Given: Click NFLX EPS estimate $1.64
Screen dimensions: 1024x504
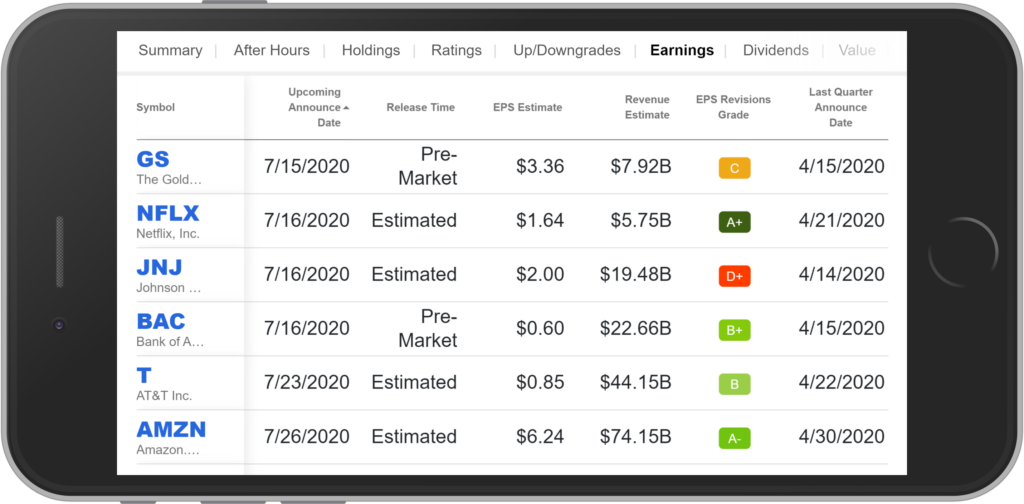Looking at the screenshot, I should pos(540,221).
